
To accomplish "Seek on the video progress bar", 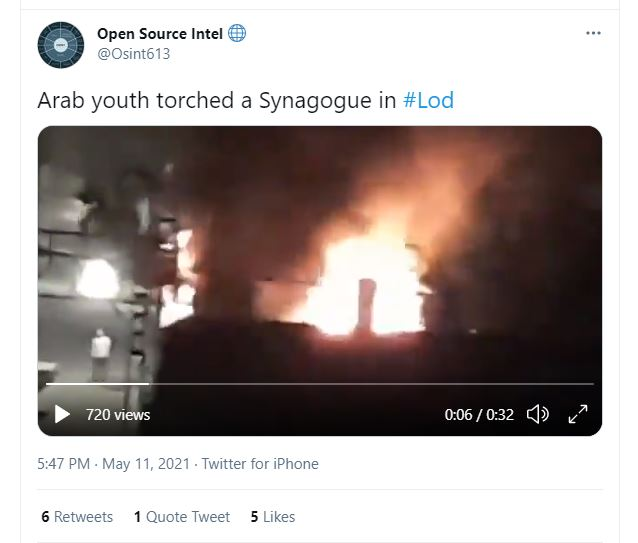I will [x=320, y=384].
